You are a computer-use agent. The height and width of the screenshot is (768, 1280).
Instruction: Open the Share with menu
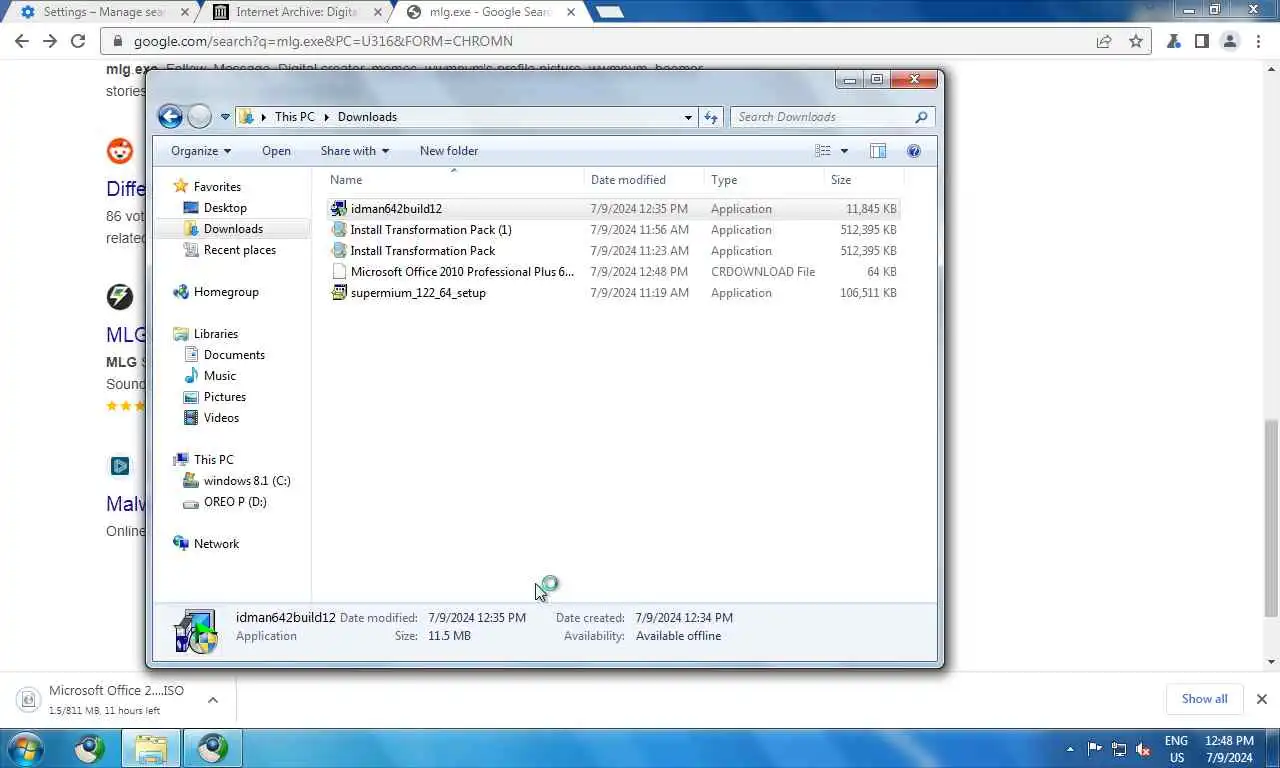click(355, 151)
